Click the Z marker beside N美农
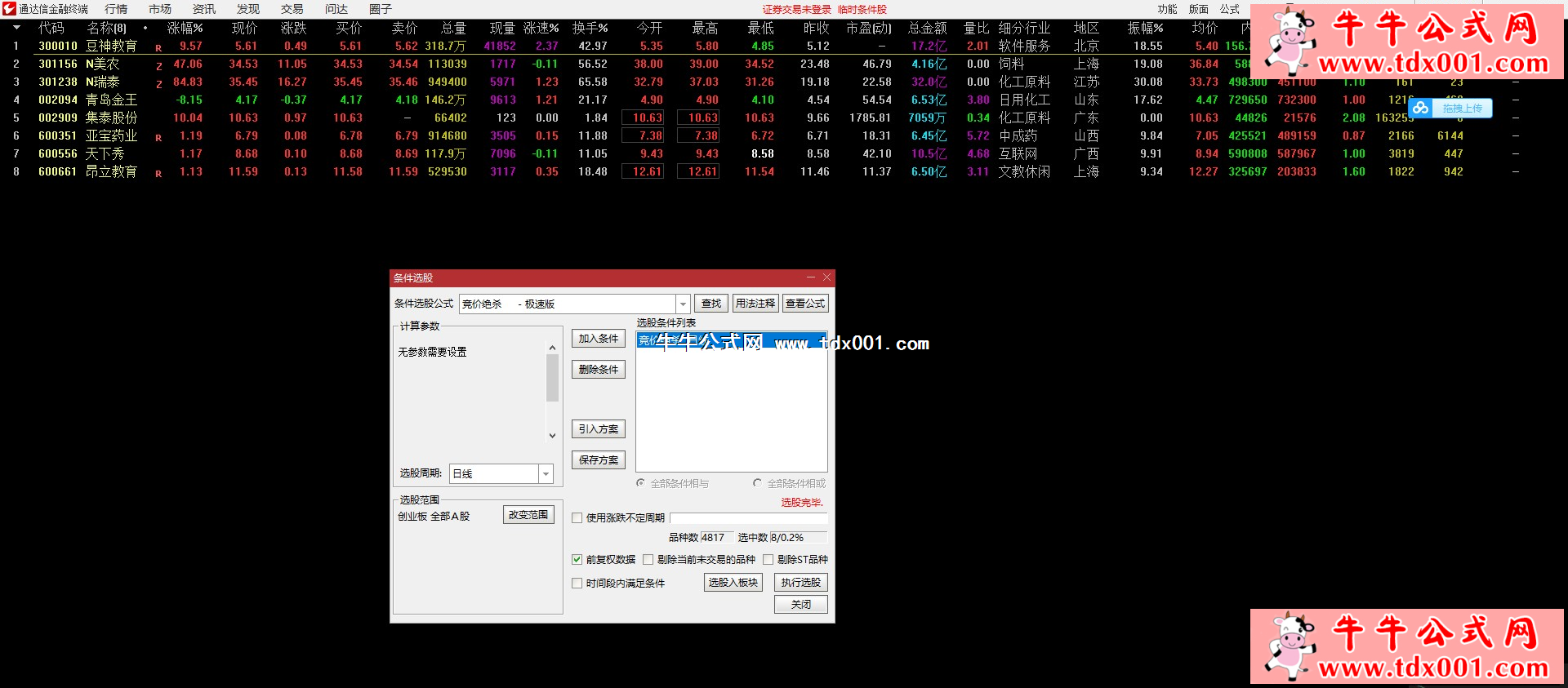The width and height of the screenshot is (1568, 688). tap(158, 66)
